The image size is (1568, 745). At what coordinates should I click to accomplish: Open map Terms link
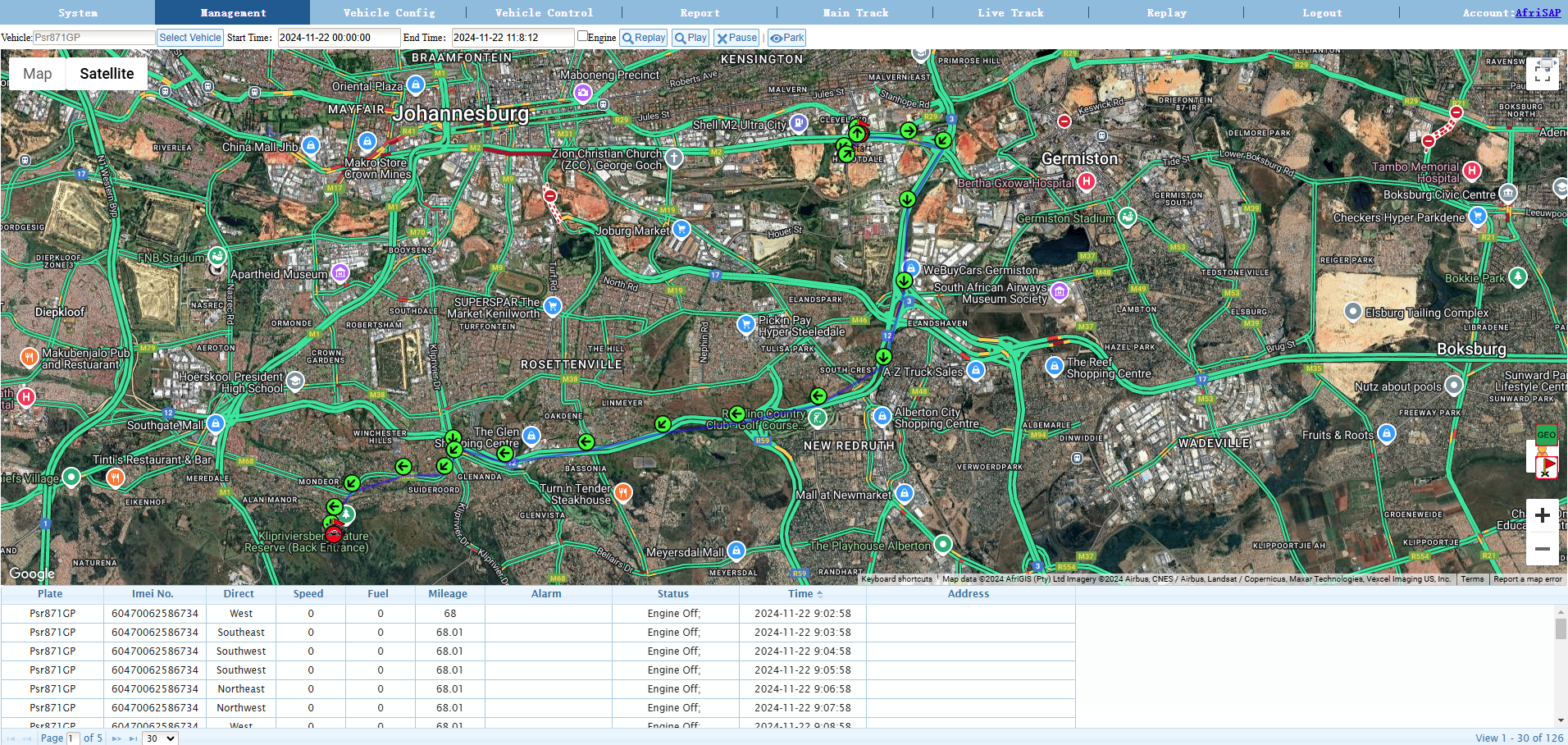pyautogui.click(x=1472, y=579)
